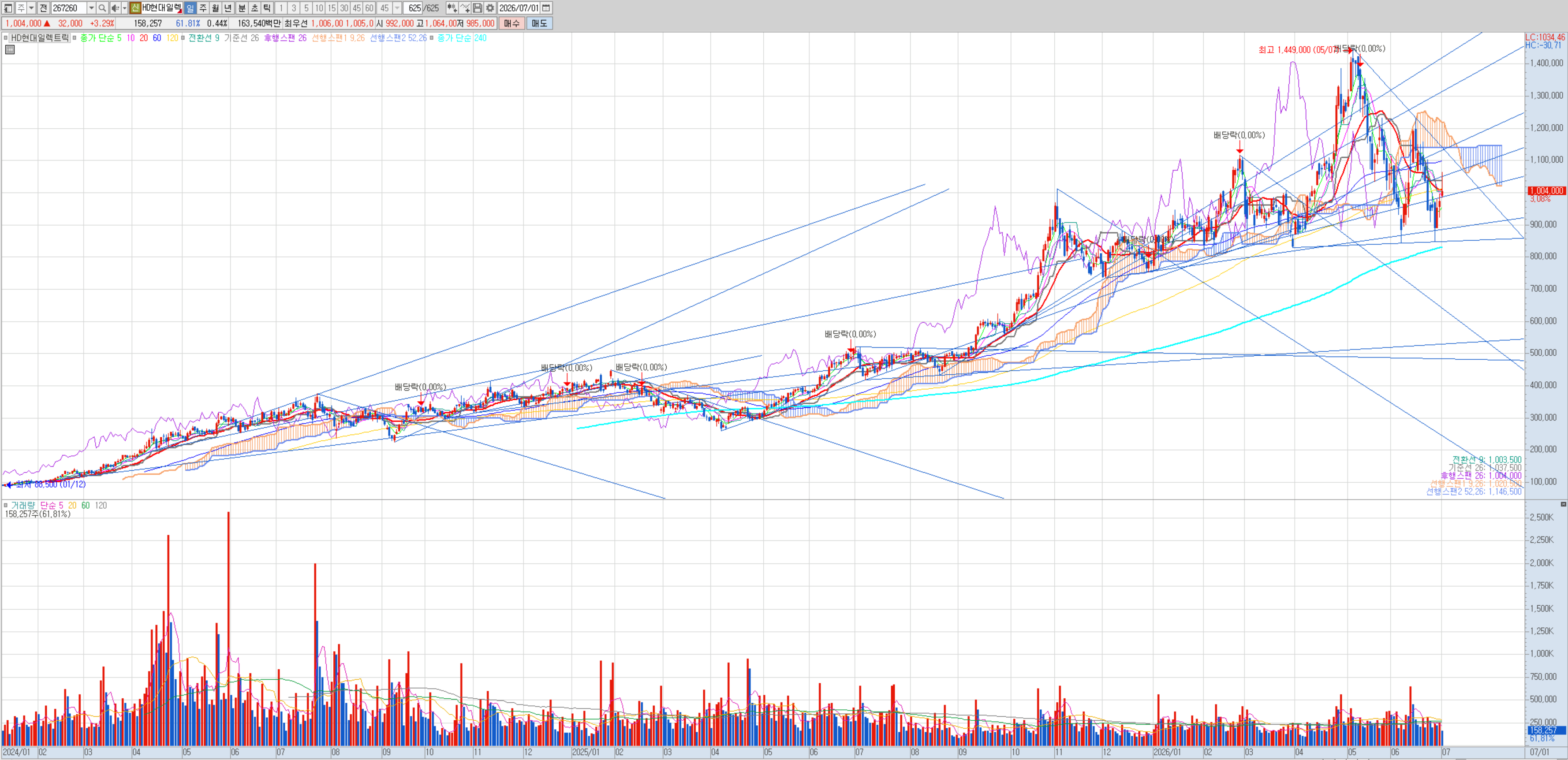The image size is (1568, 760).
Task: Click the red 20 moving average label
Action: point(144,38)
